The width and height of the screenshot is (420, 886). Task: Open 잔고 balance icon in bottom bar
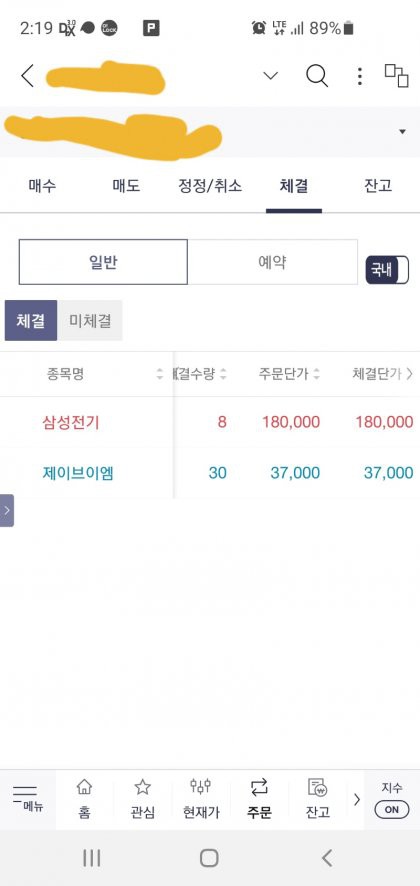[318, 799]
